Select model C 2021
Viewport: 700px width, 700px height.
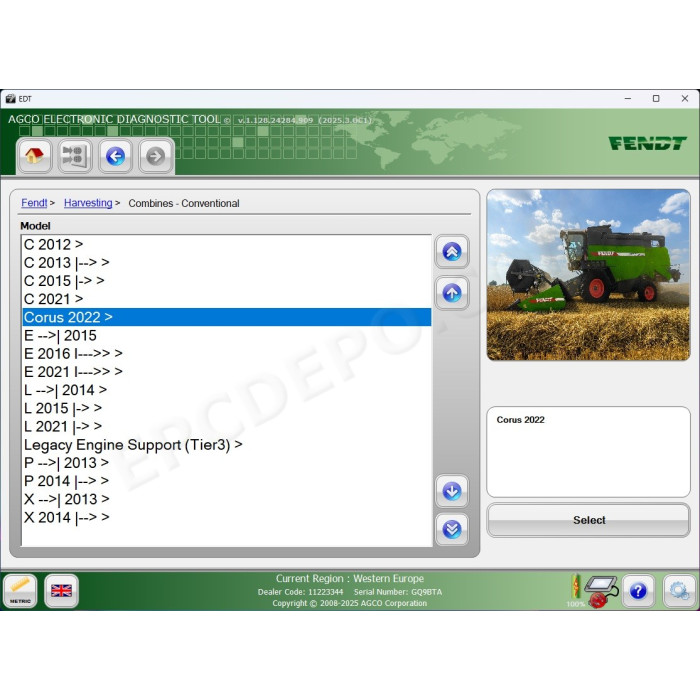[x=227, y=299]
